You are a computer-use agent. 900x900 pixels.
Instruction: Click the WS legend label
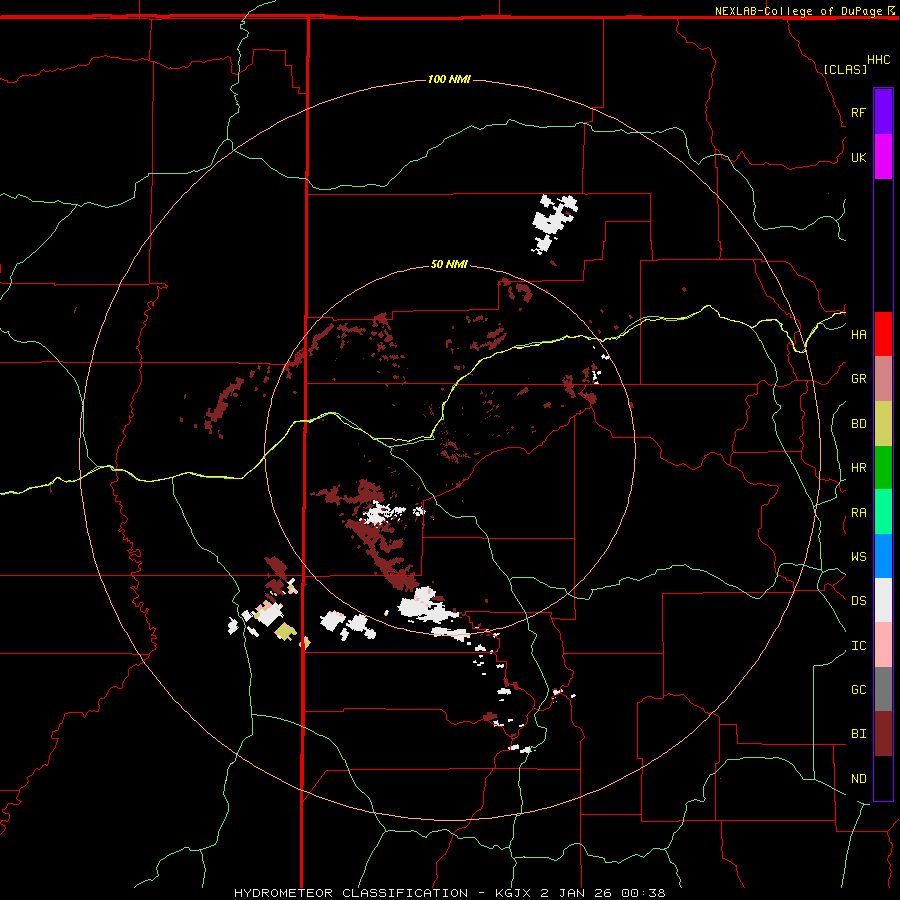(x=858, y=557)
